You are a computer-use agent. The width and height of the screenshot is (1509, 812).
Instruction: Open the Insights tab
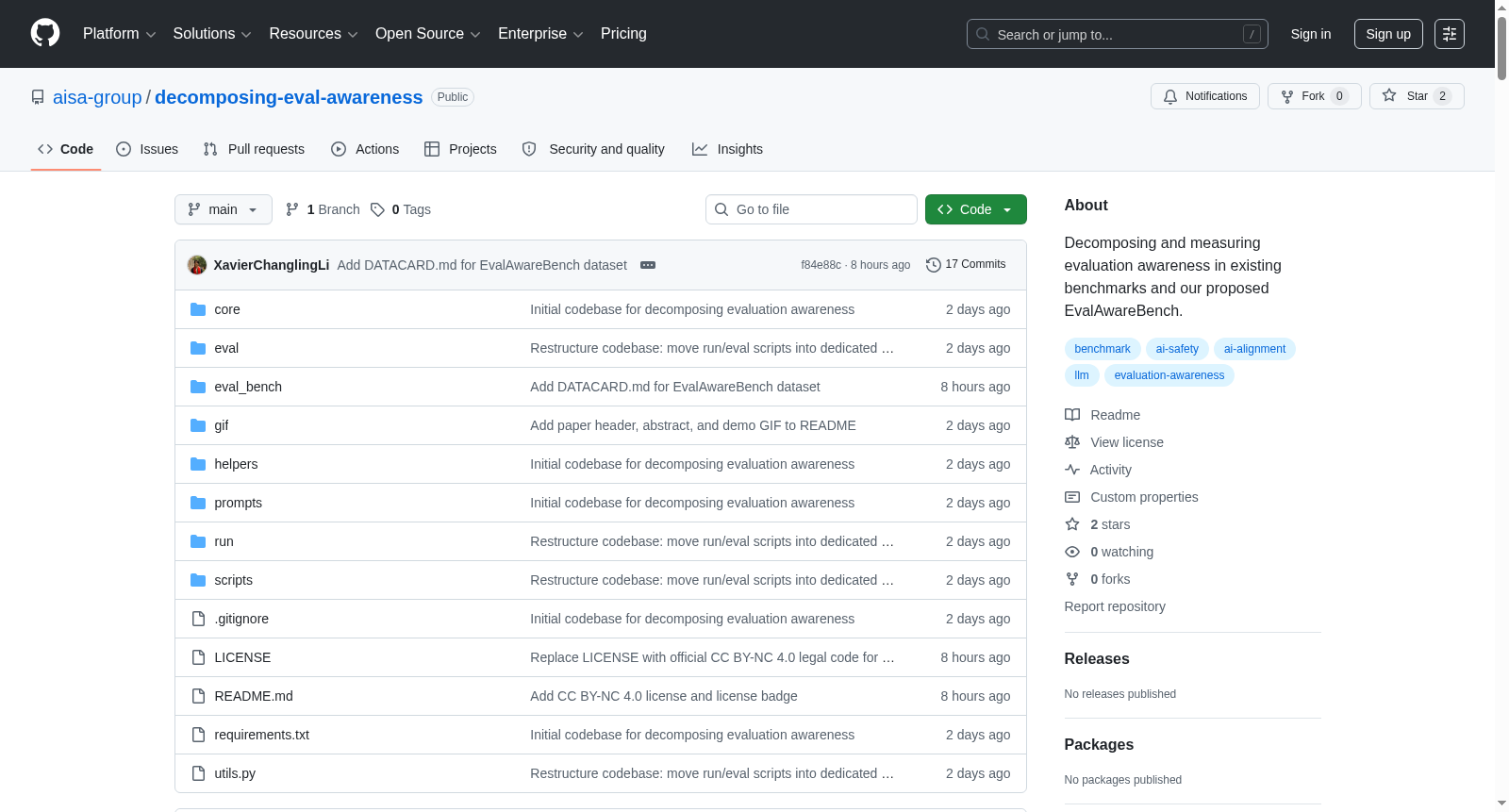pyautogui.click(x=727, y=149)
